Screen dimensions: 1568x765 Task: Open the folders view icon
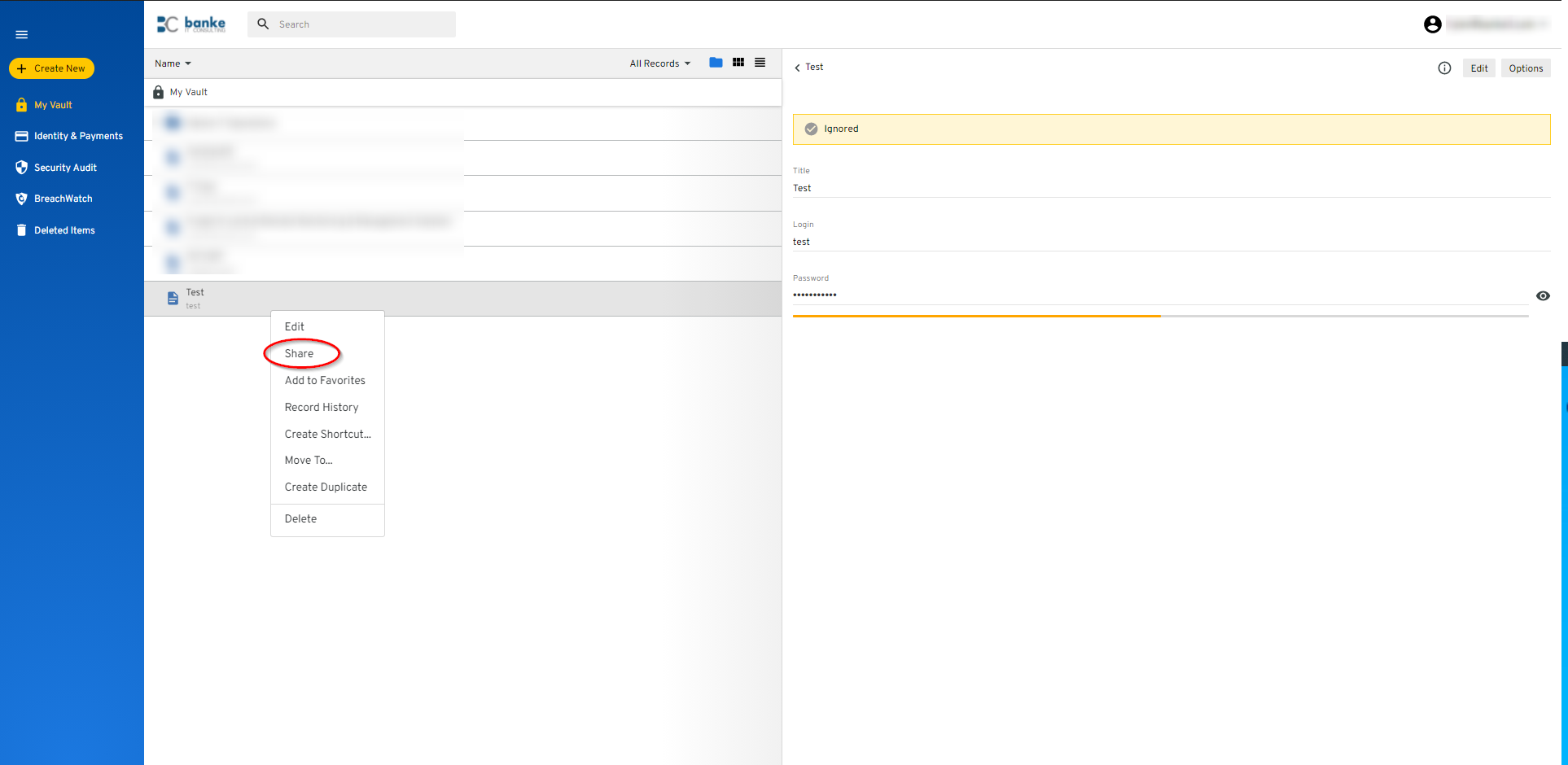tap(716, 62)
